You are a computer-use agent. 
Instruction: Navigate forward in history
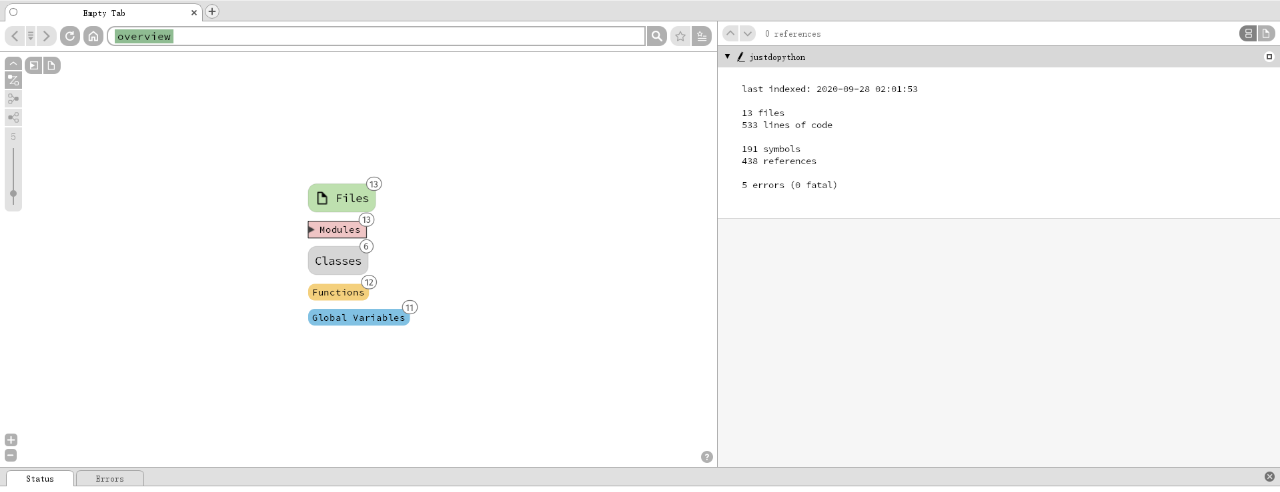coord(47,36)
